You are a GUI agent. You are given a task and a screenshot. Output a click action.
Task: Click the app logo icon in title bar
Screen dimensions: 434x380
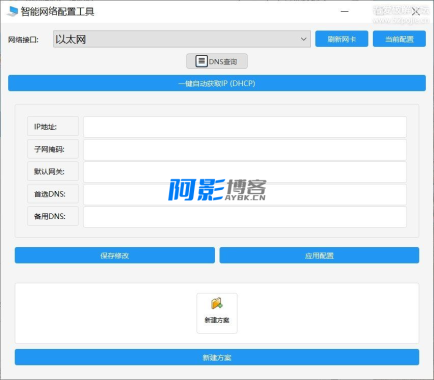[x=12, y=11]
